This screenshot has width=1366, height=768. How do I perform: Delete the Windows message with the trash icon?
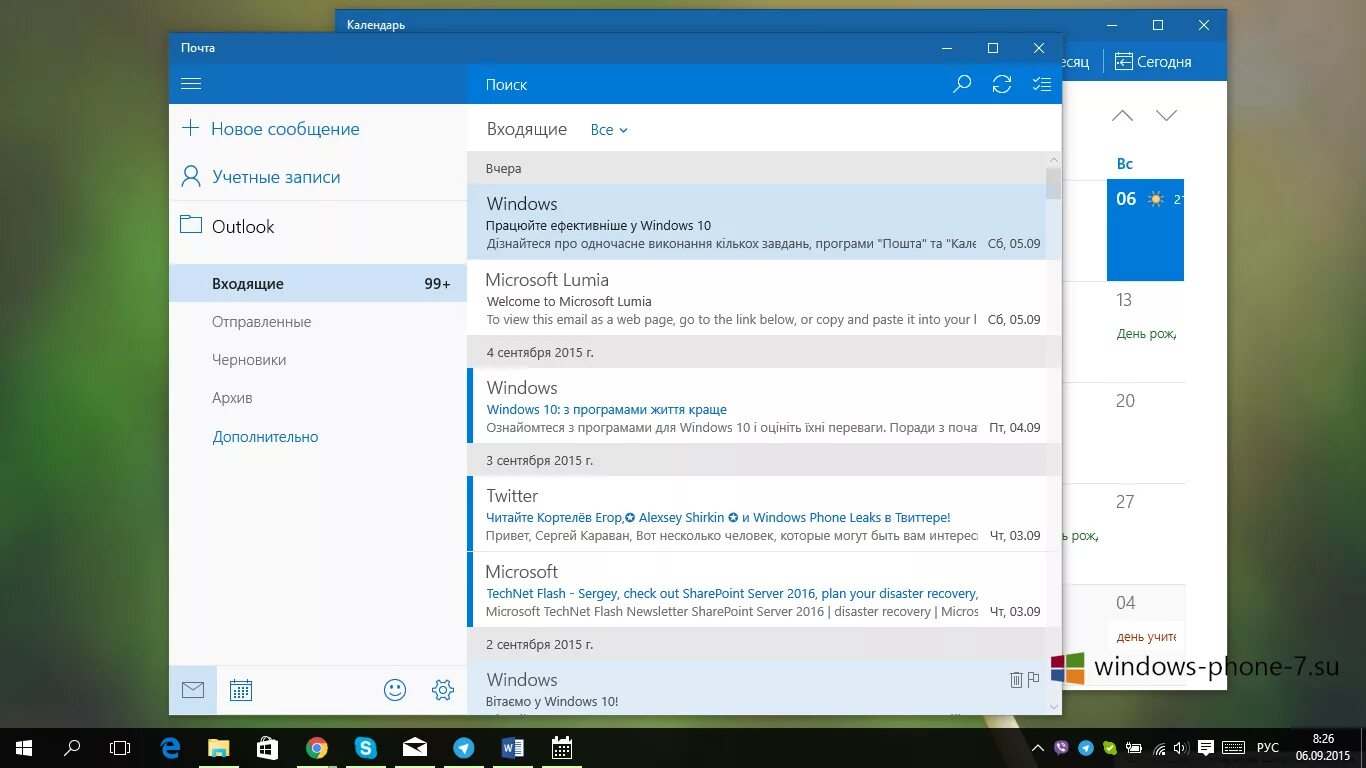click(1016, 680)
